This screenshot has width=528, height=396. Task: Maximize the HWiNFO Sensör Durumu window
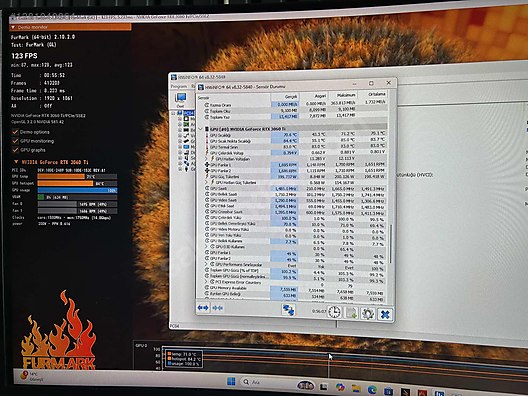(371, 83)
